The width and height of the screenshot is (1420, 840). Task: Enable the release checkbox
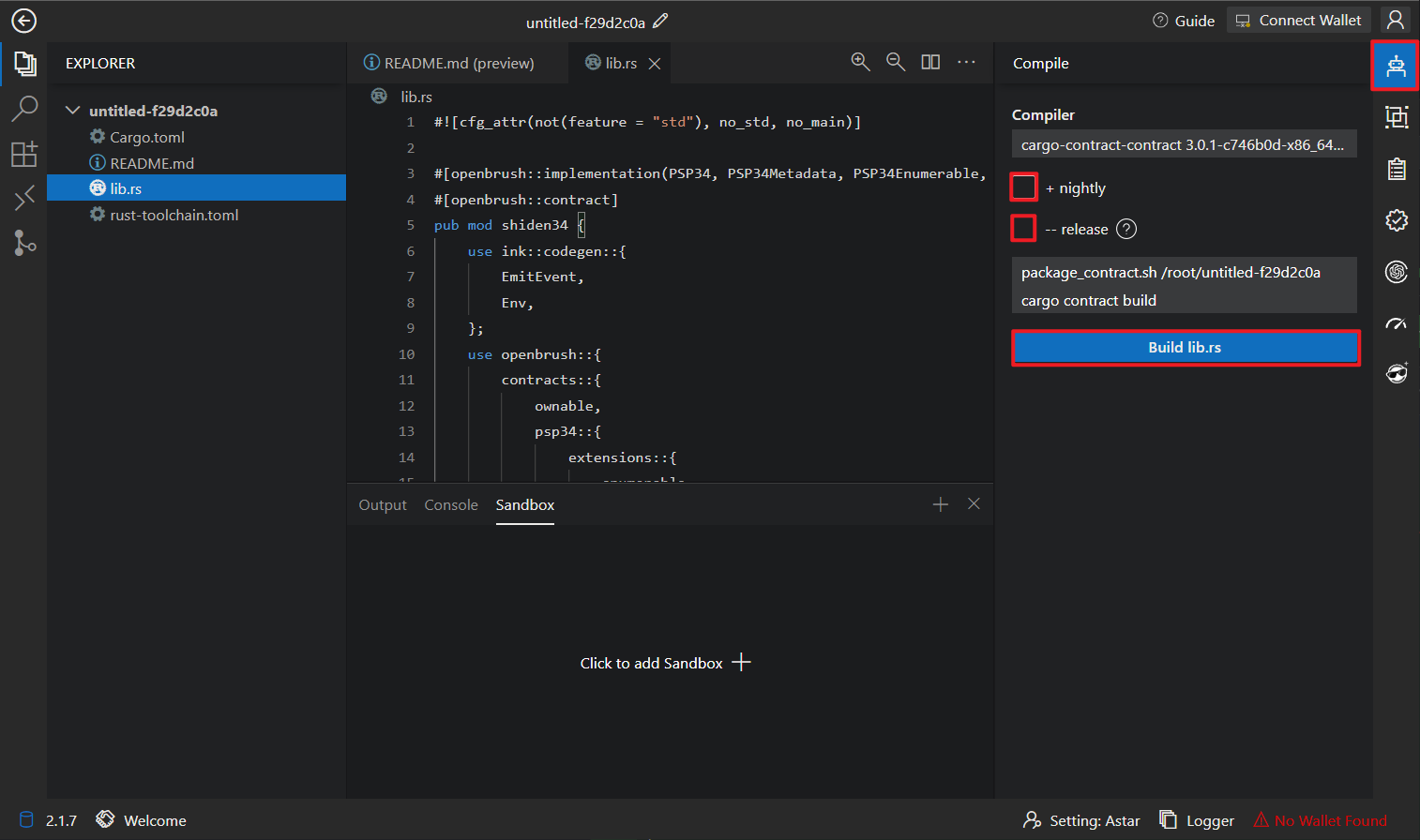pos(1024,229)
